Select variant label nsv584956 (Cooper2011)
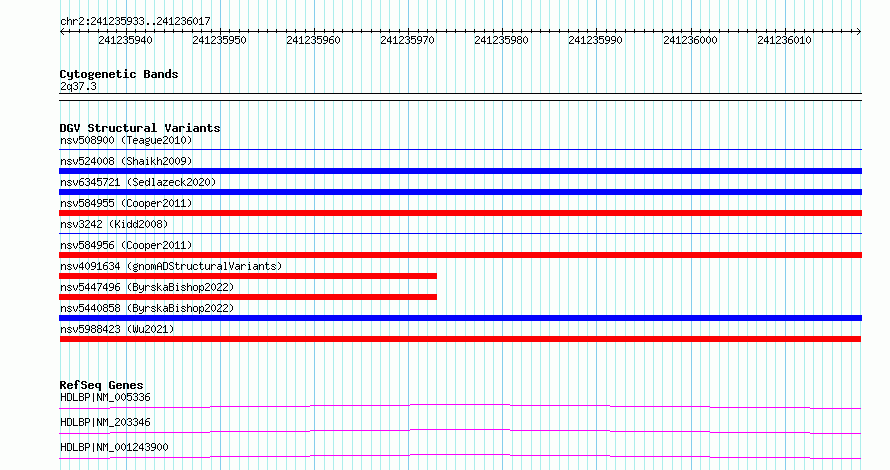The image size is (890, 470). point(126,245)
